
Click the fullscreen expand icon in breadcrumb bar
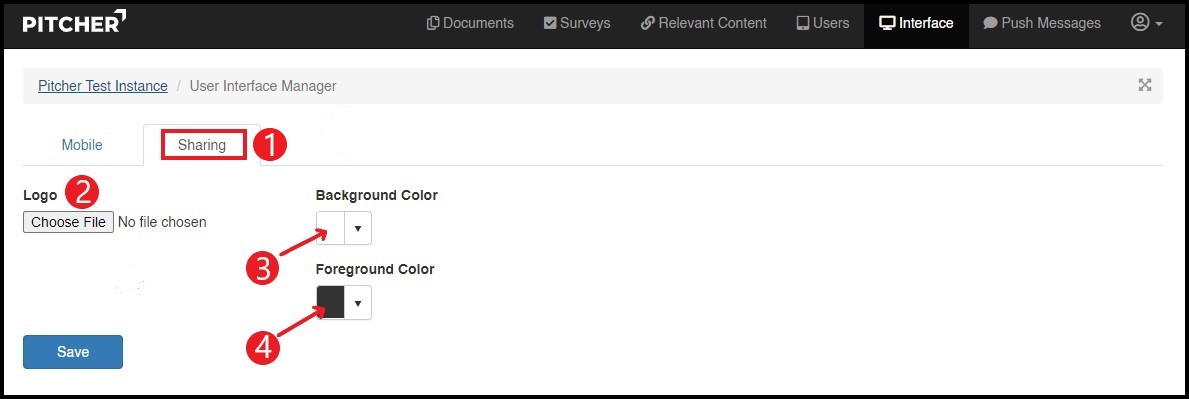[x=1145, y=85]
